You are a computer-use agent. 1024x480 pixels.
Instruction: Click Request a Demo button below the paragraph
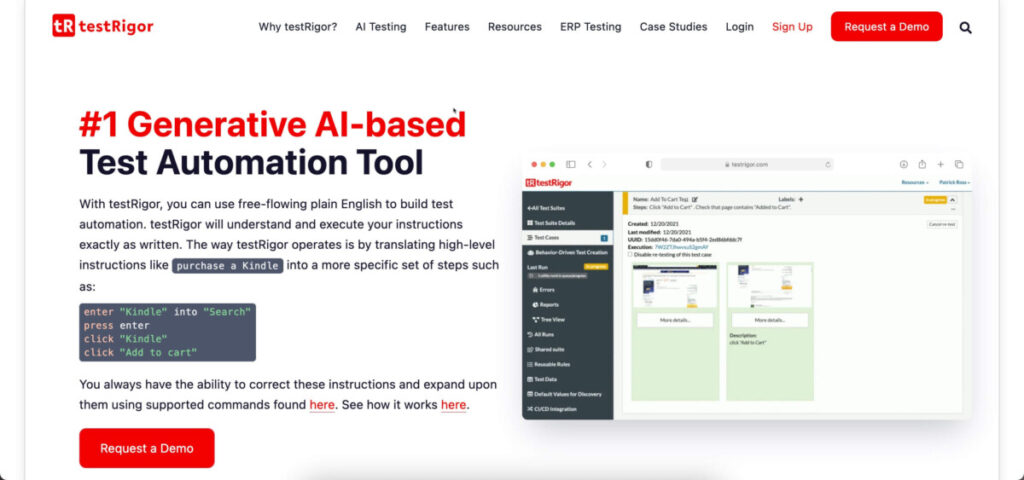pos(147,448)
